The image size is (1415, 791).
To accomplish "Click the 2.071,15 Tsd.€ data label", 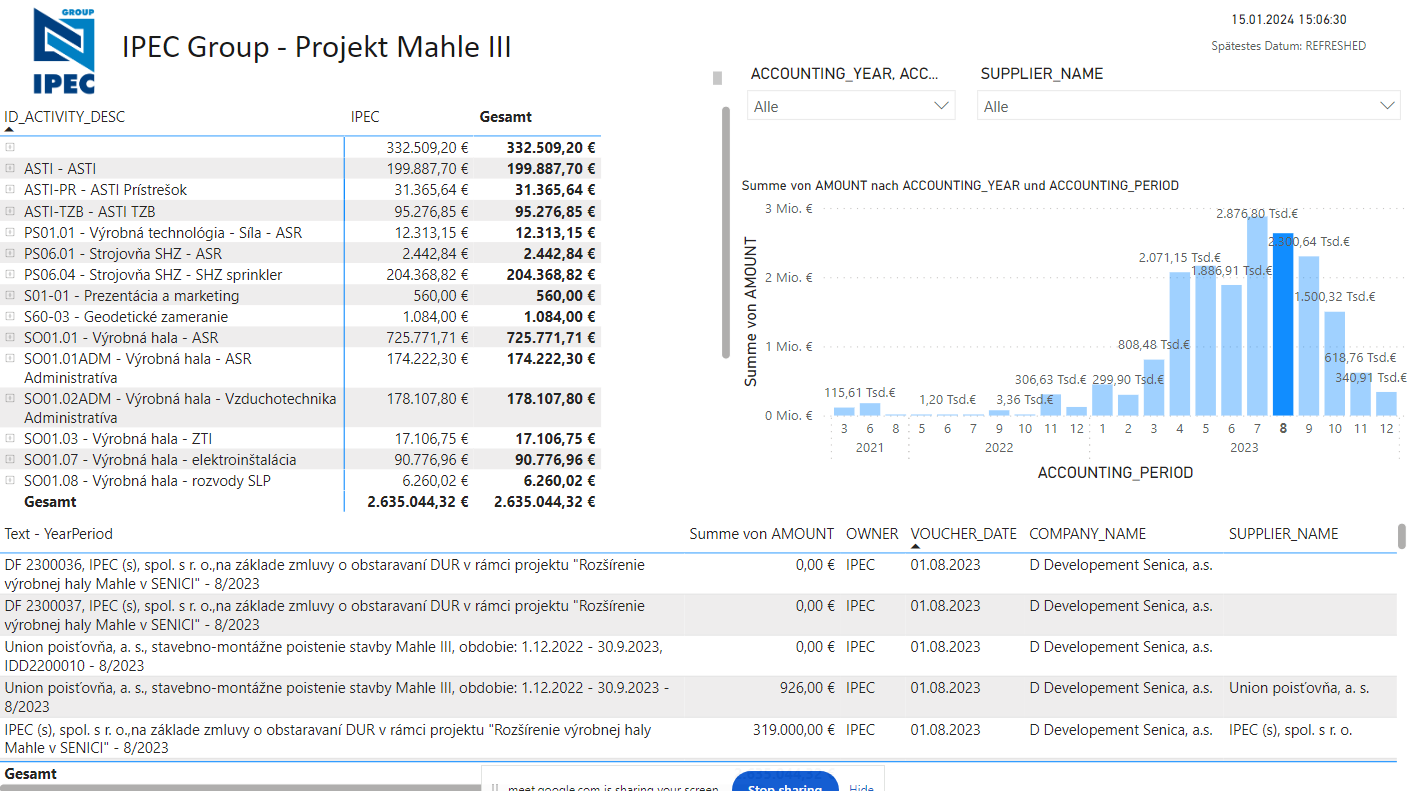I will click(x=1179, y=258).
